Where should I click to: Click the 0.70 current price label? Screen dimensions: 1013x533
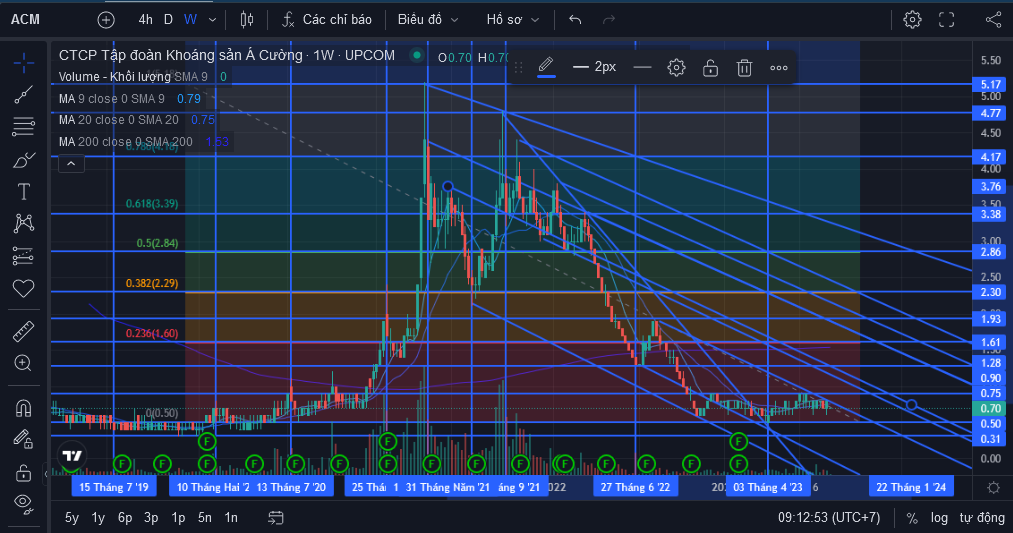click(x=990, y=408)
